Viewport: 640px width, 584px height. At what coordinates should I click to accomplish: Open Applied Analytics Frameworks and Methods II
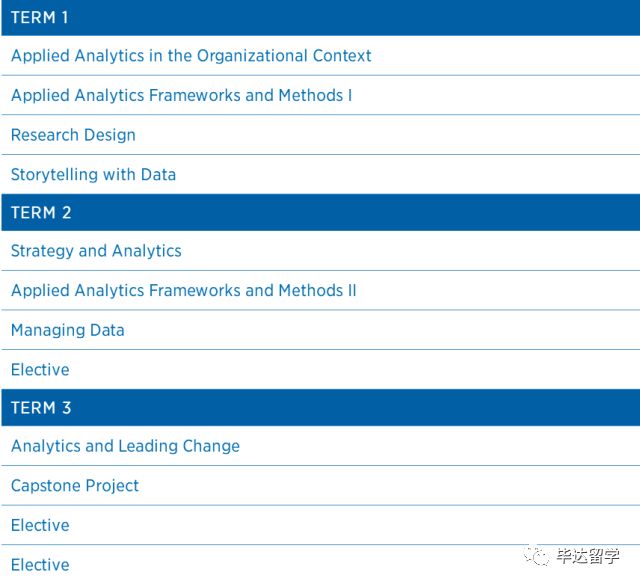[x=184, y=291]
